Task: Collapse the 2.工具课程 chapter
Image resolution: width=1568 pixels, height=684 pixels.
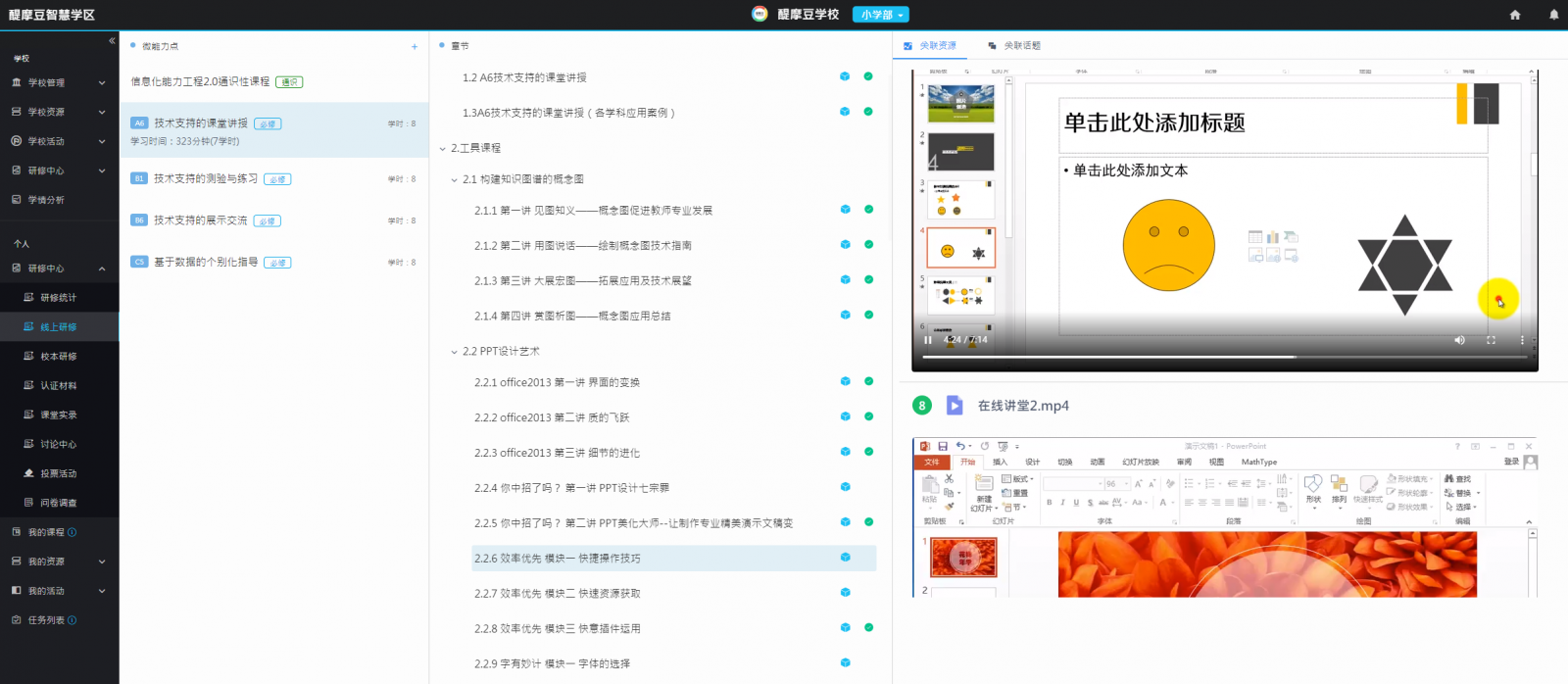Action: click(x=442, y=149)
